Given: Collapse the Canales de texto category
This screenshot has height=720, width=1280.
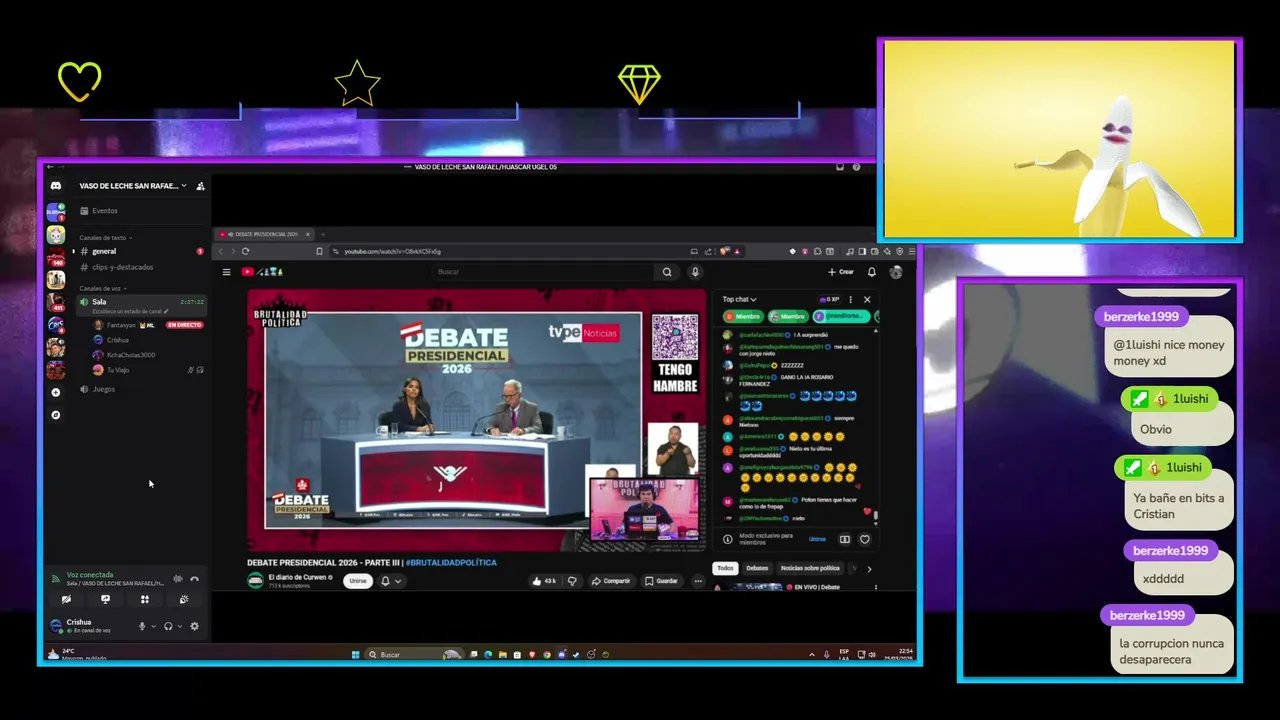Looking at the screenshot, I should pos(105,238).
